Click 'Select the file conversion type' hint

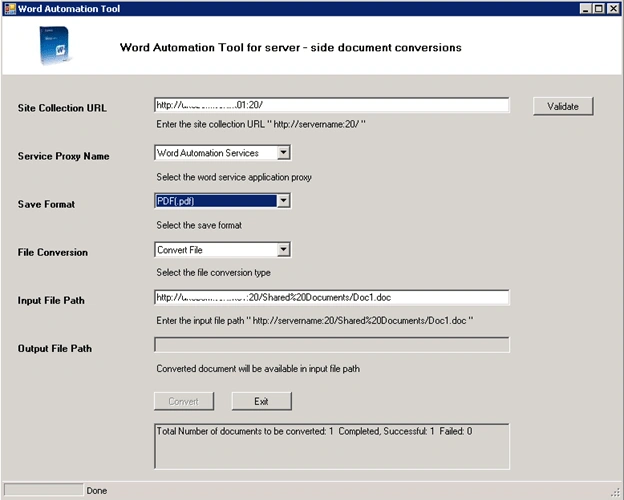click(x=213, y=273)
